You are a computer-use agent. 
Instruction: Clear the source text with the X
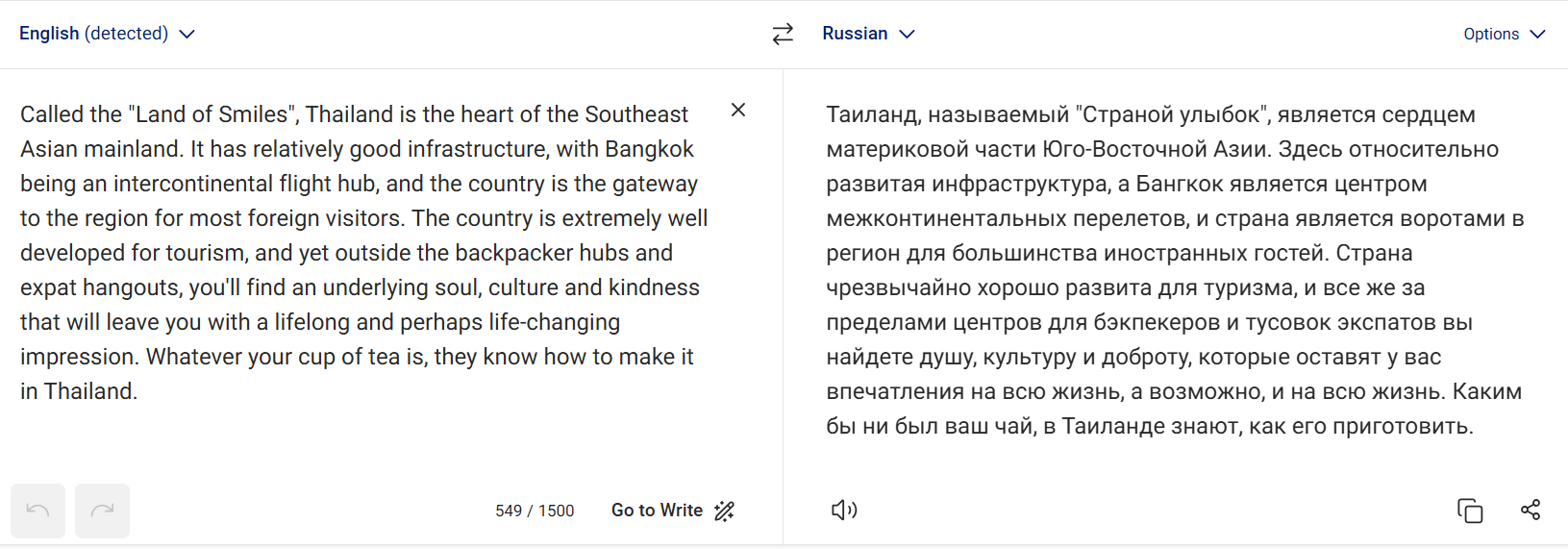(x=738, y=110)
